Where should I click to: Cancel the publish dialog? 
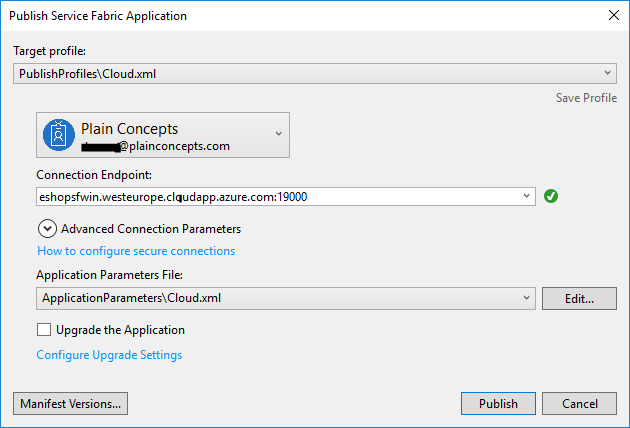(580, 404)
